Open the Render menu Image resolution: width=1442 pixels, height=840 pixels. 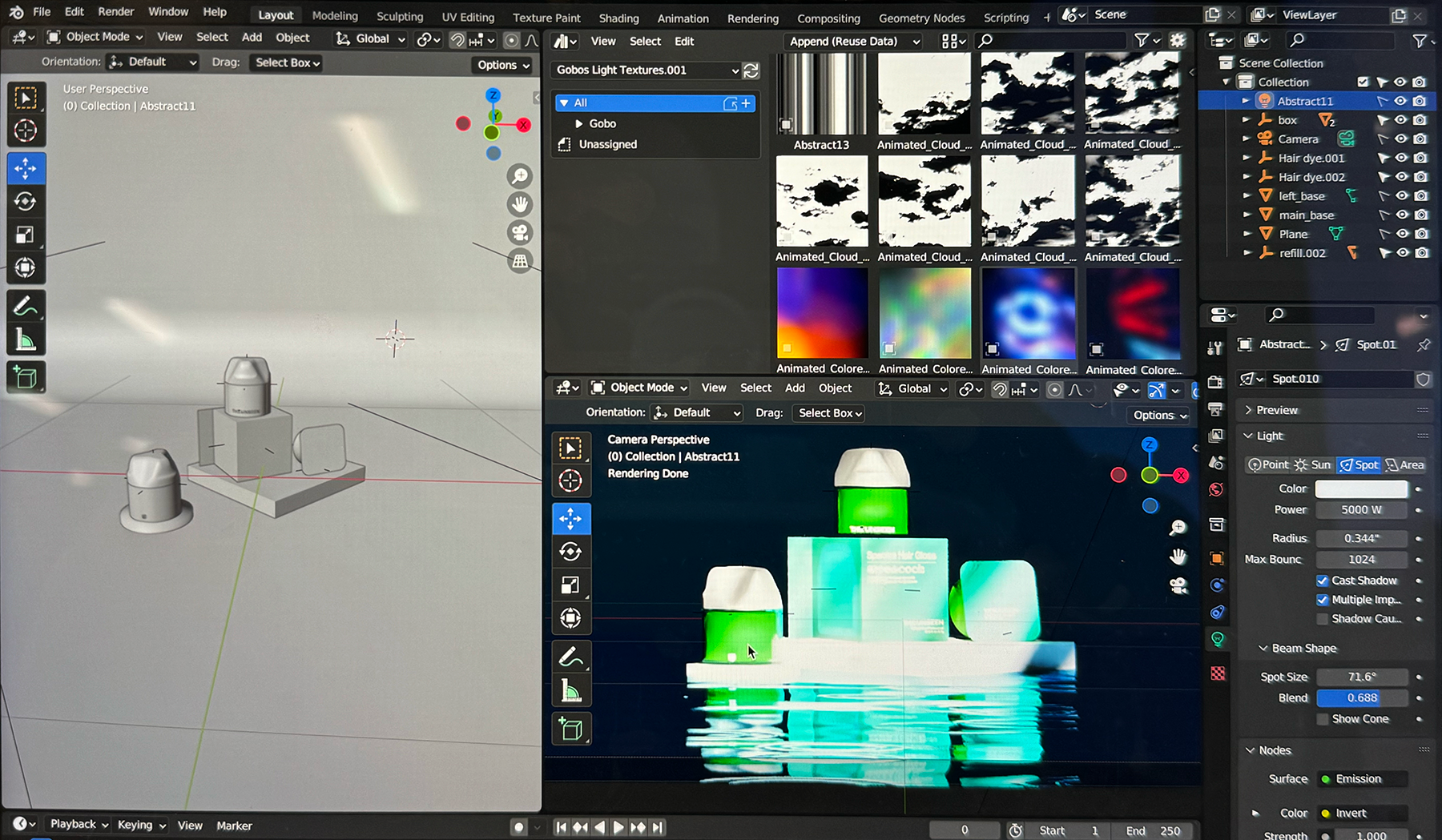(116, 12)
